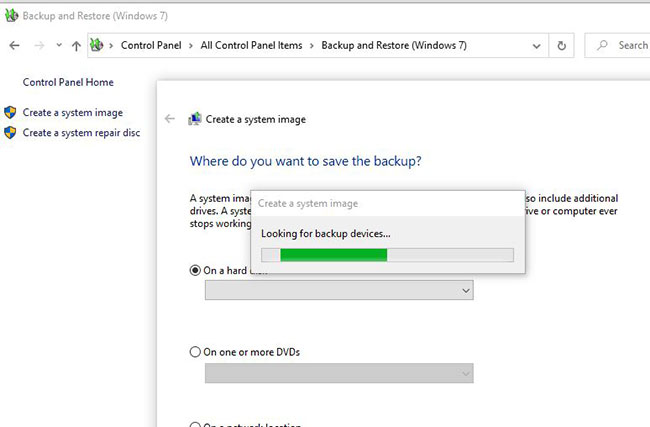Expand the chevron after Control Panel breadcrumb
The image size is (650, 427).
pos(191,46)
